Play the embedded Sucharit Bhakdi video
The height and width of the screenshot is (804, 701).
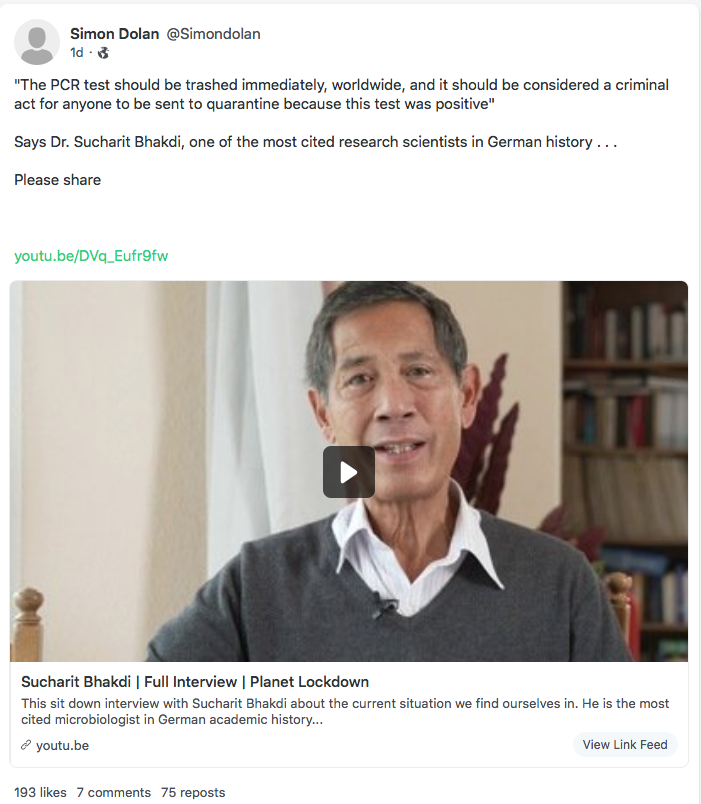coord(349,472)
